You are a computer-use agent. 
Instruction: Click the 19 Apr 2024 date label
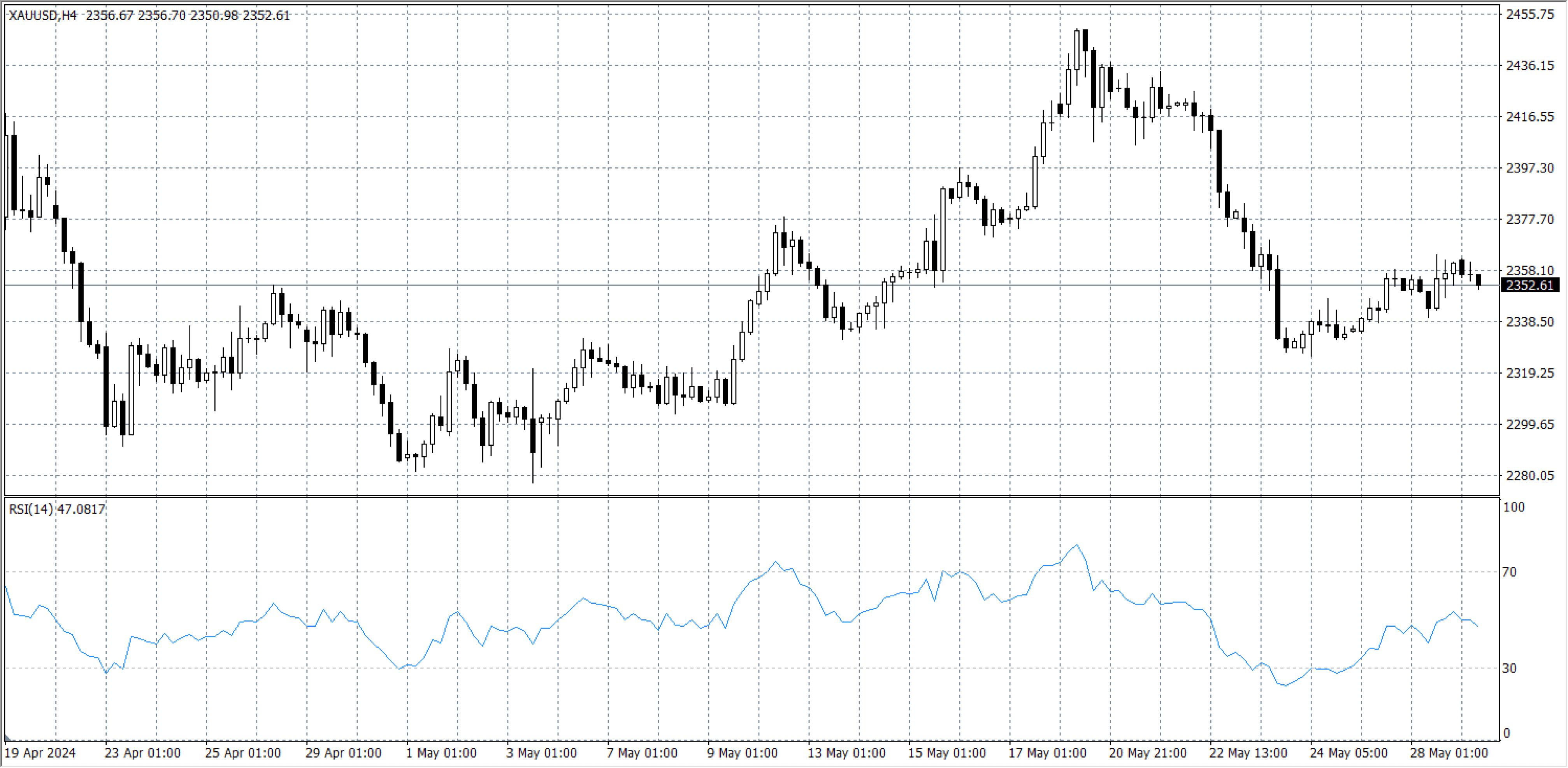(x=40, y=753)
